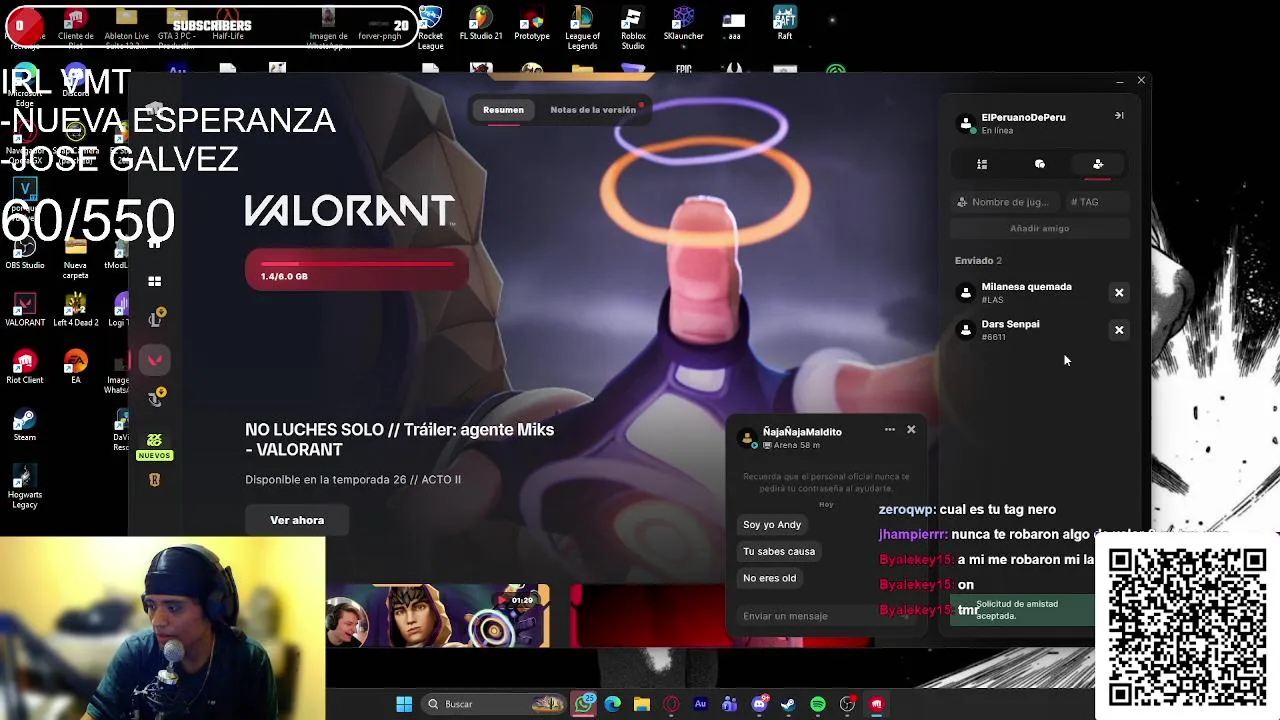This screenshot has height=720, width=1280.
Task: Close the ÑajaÑajaMaldito chat window
Action: pyautogui.click(x=911, y=430)
